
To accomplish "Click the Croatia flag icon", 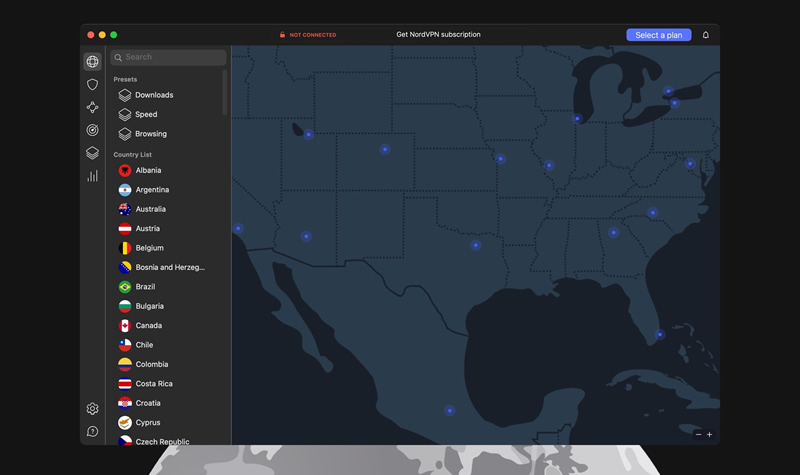I will [125, 403].
